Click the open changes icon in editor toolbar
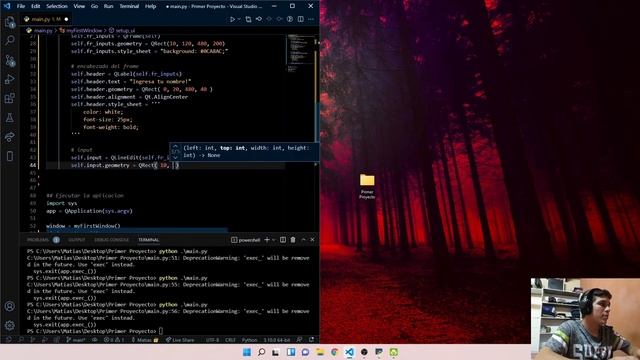This screenshot has height=360, width=640. pyautogui.click(x=248, y=19)
